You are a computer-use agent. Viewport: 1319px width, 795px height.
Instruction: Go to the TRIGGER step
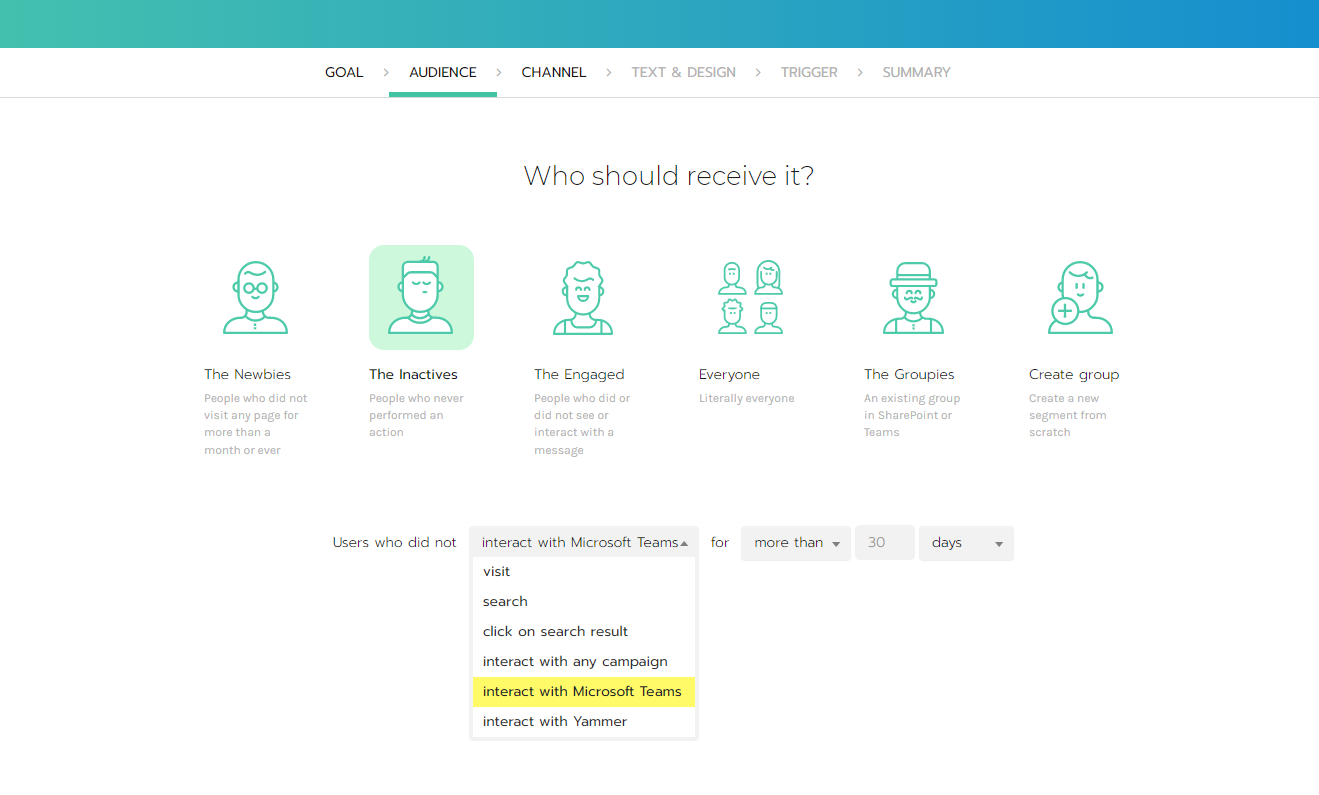coord(809,72)
